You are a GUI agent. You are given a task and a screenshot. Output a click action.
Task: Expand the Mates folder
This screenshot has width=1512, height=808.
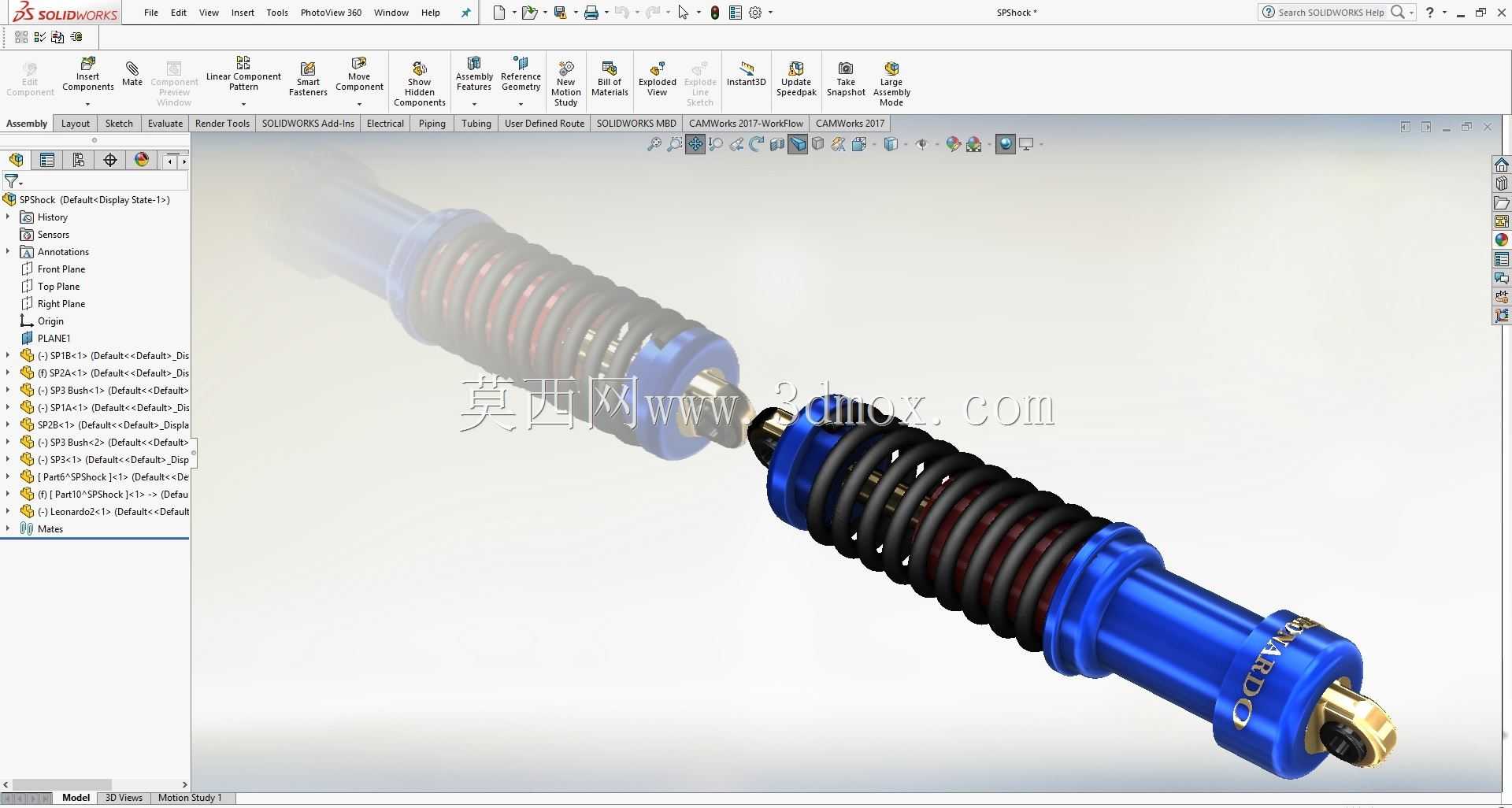click(8, 529)
